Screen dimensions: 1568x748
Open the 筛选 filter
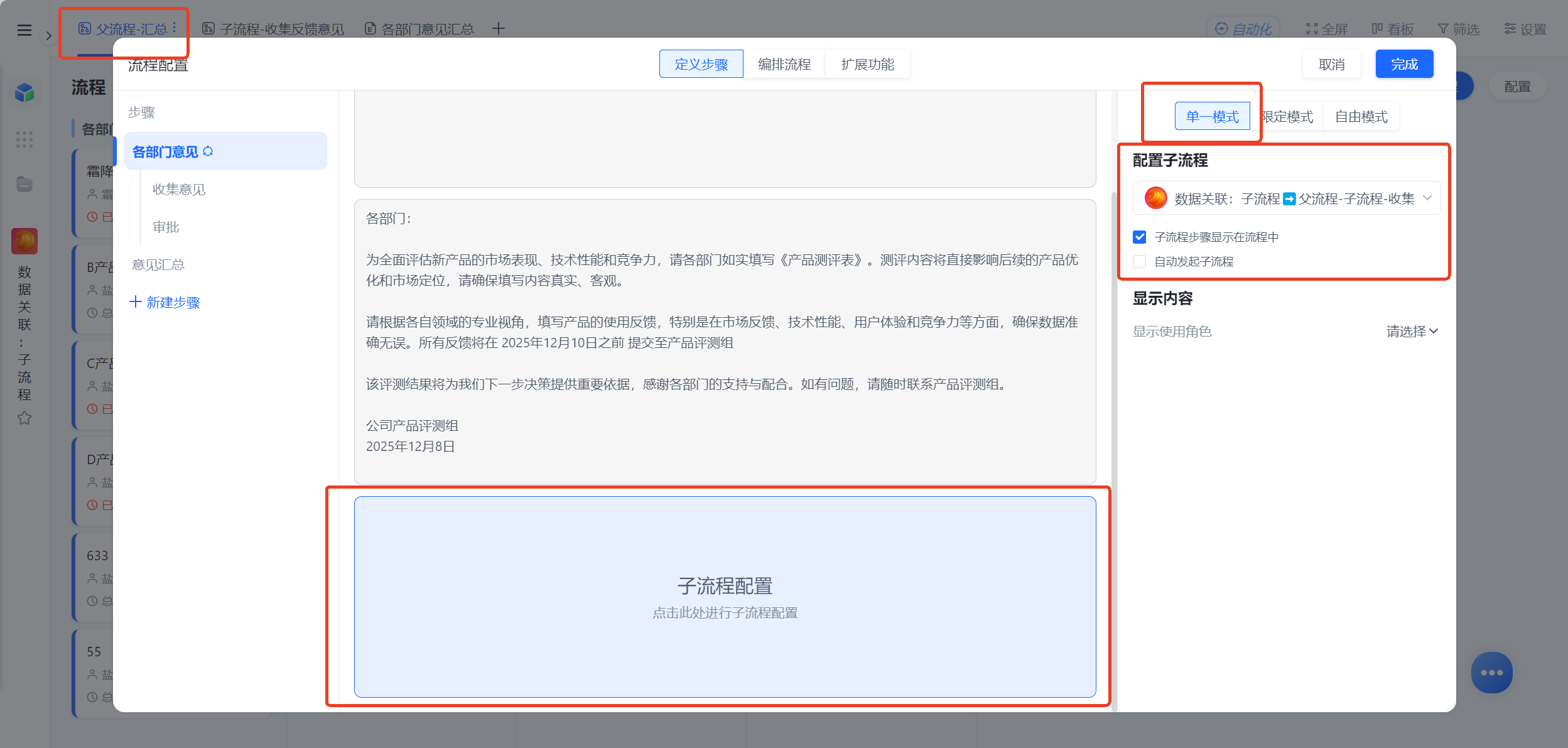(1459, 29)
